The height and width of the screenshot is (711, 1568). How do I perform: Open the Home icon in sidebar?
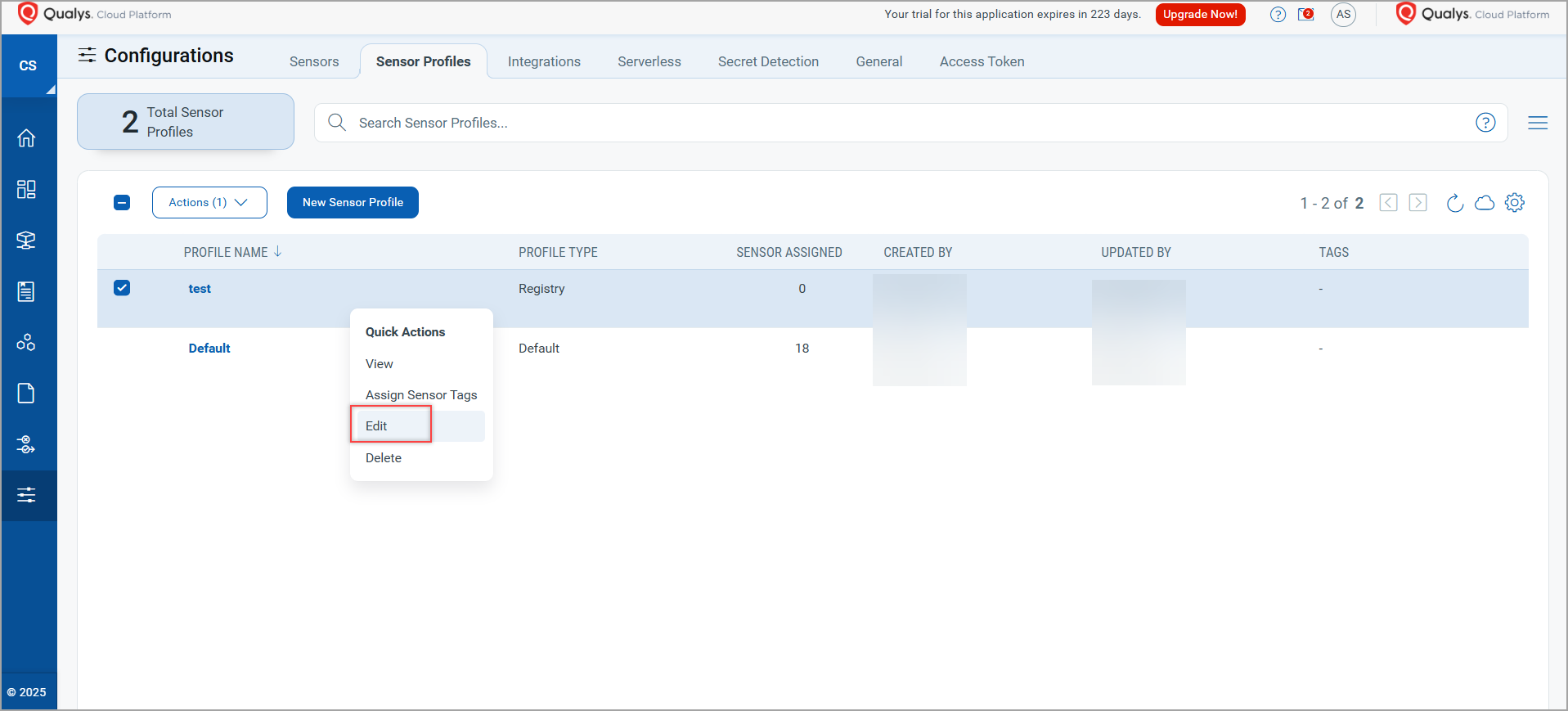coord(26,138)
